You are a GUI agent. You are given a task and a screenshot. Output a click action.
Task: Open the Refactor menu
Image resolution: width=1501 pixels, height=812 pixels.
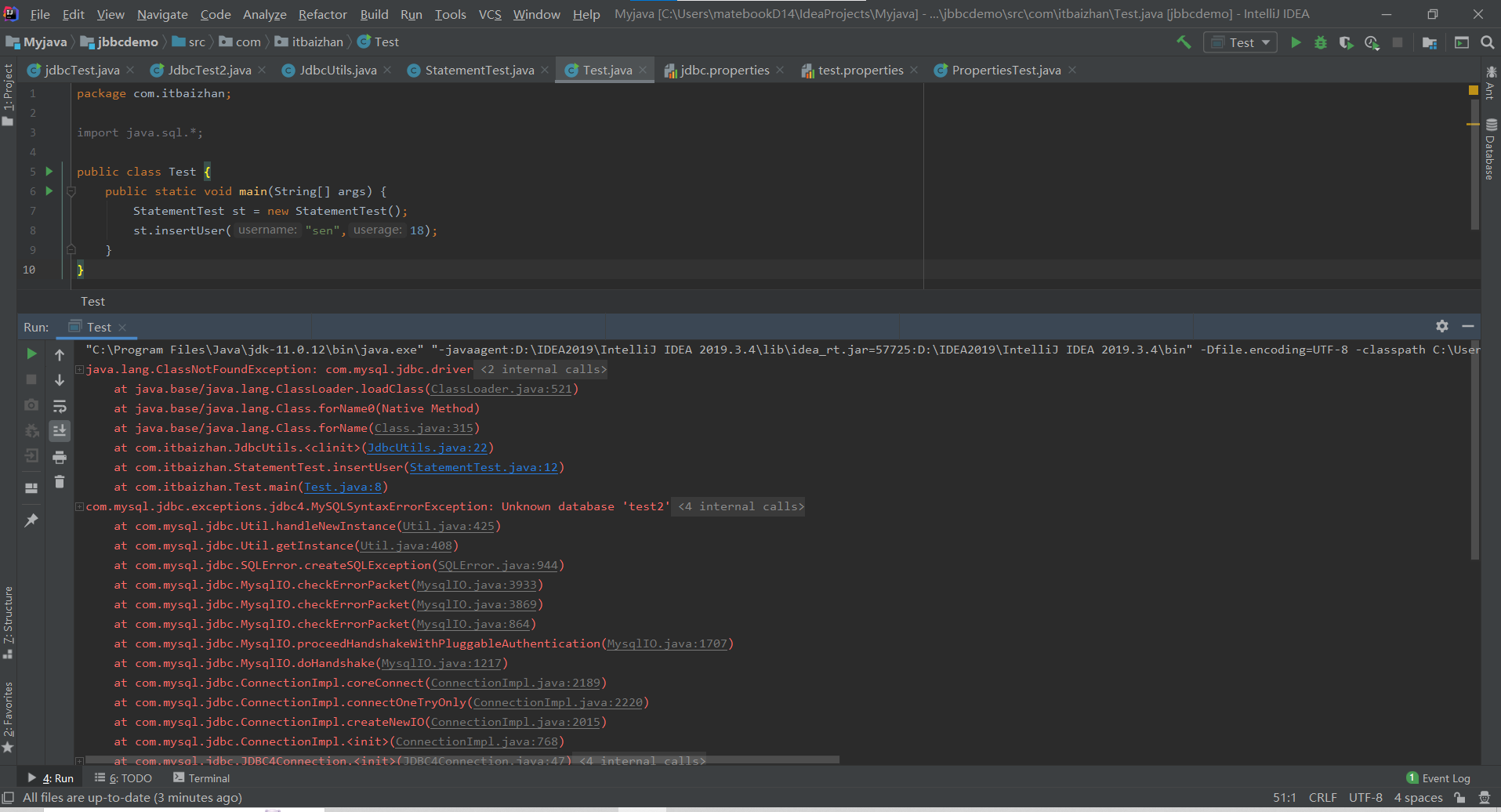point(322,14)
